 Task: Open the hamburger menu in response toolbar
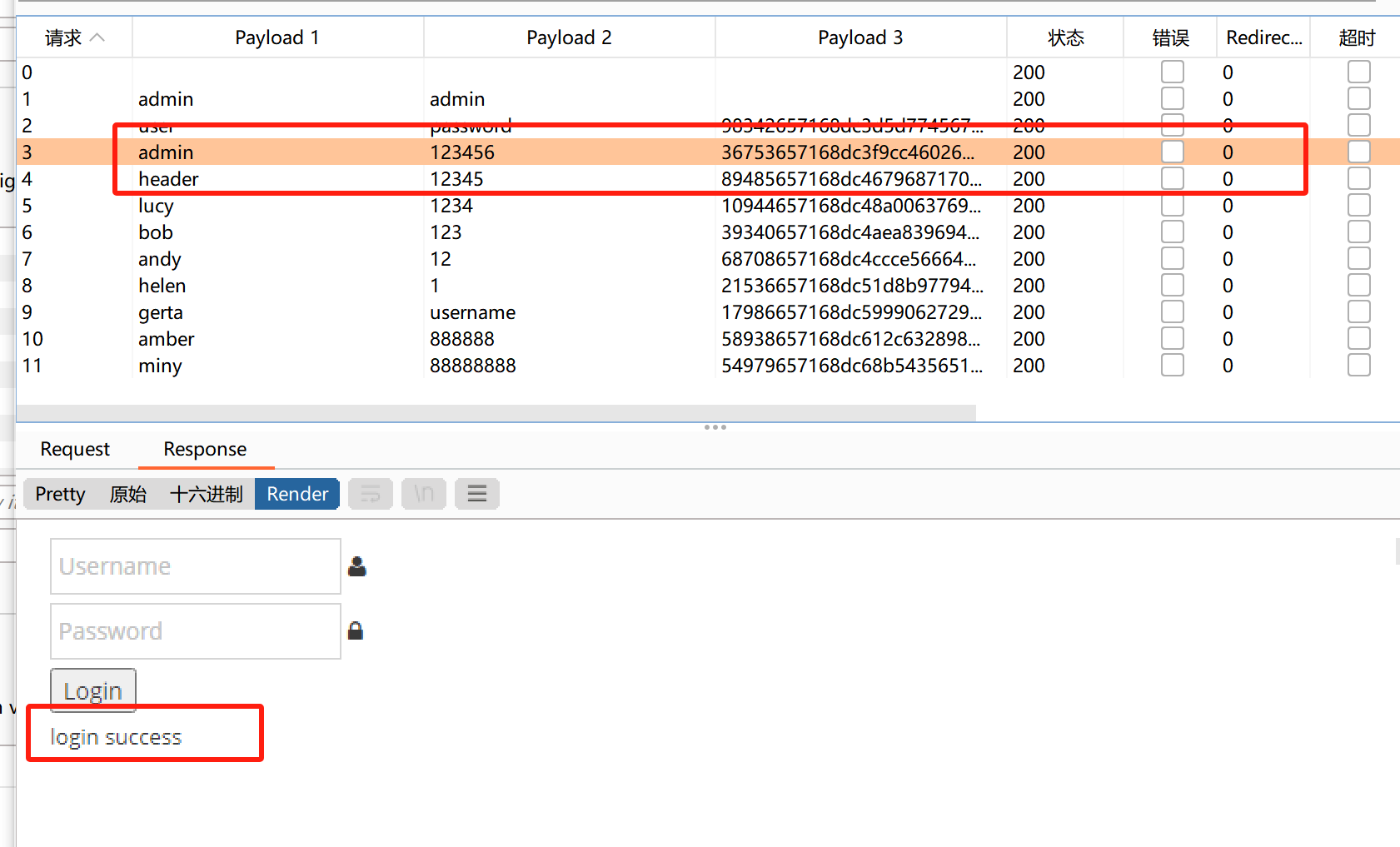[x=477, y=494]
